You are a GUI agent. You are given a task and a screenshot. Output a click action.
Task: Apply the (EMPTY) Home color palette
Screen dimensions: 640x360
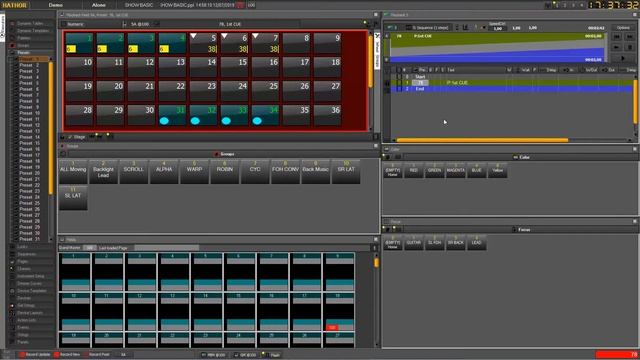point(393,170)
